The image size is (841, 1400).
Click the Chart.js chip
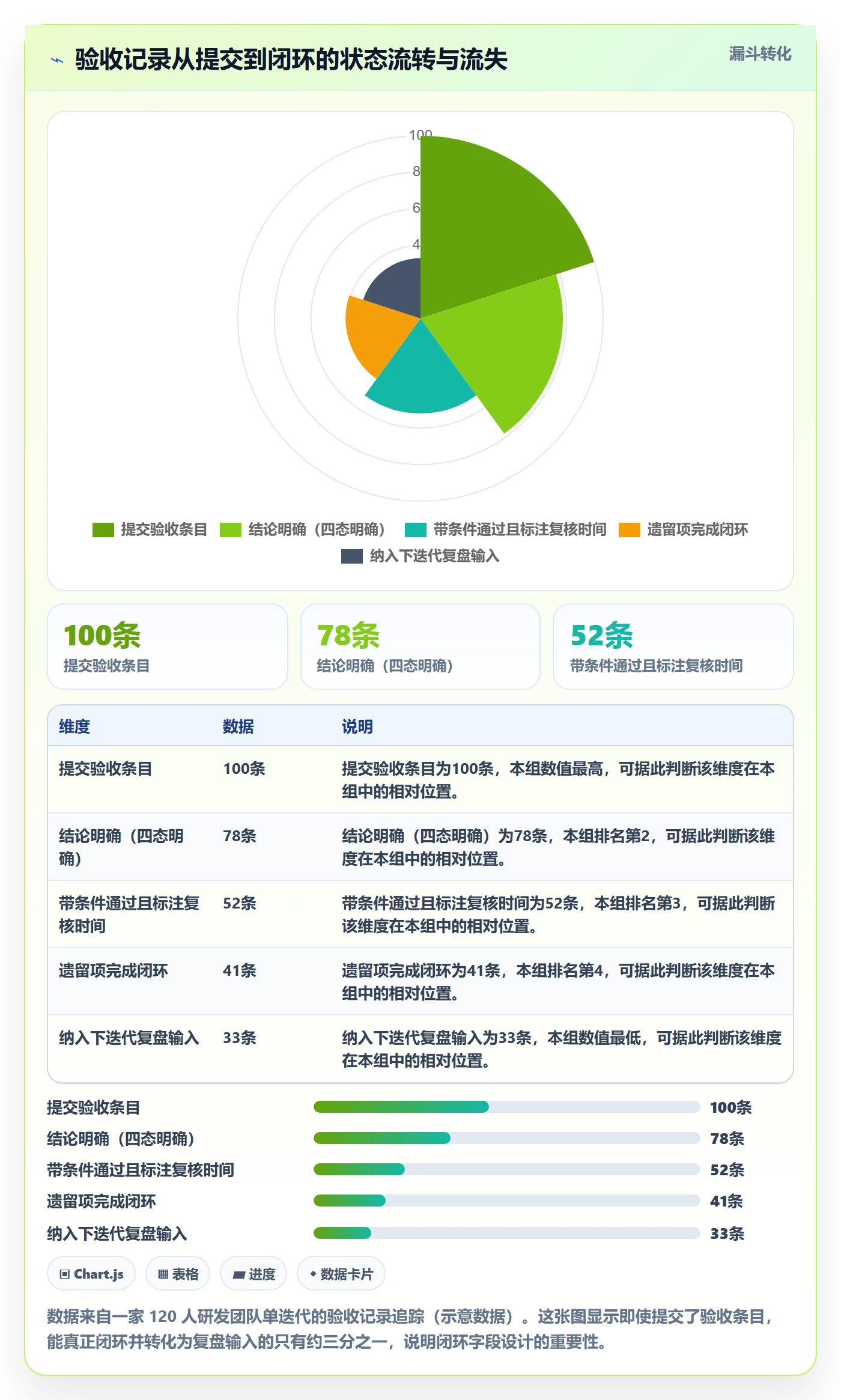tap(91, 1274)
